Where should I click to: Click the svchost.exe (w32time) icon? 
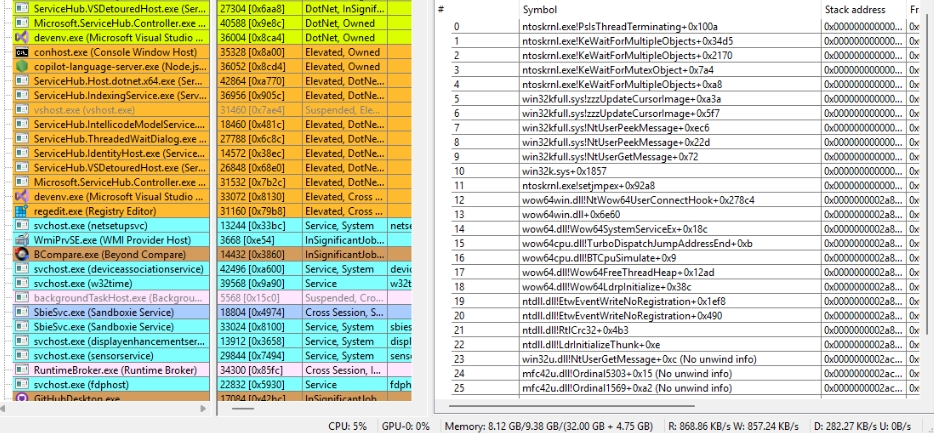[22, 284]
